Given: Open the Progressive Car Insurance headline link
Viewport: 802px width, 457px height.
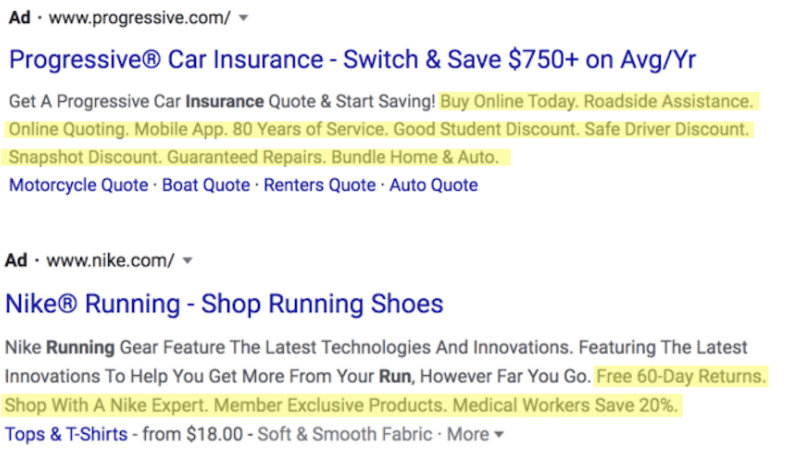Looking at the screenshot, I should (352, 59).
